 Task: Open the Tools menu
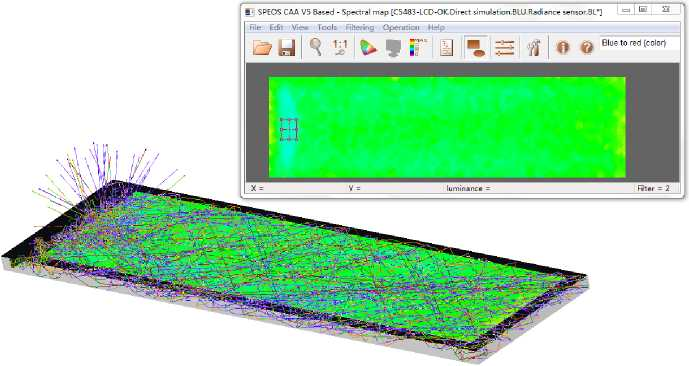point(327,27)
